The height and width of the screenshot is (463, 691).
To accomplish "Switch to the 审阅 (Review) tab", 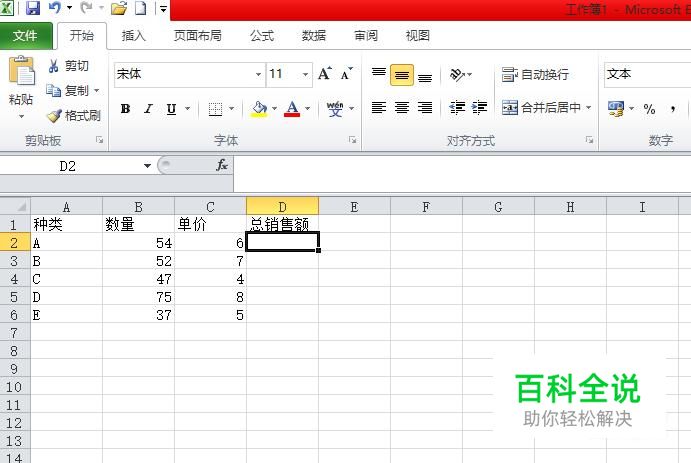I will [366, 35].
